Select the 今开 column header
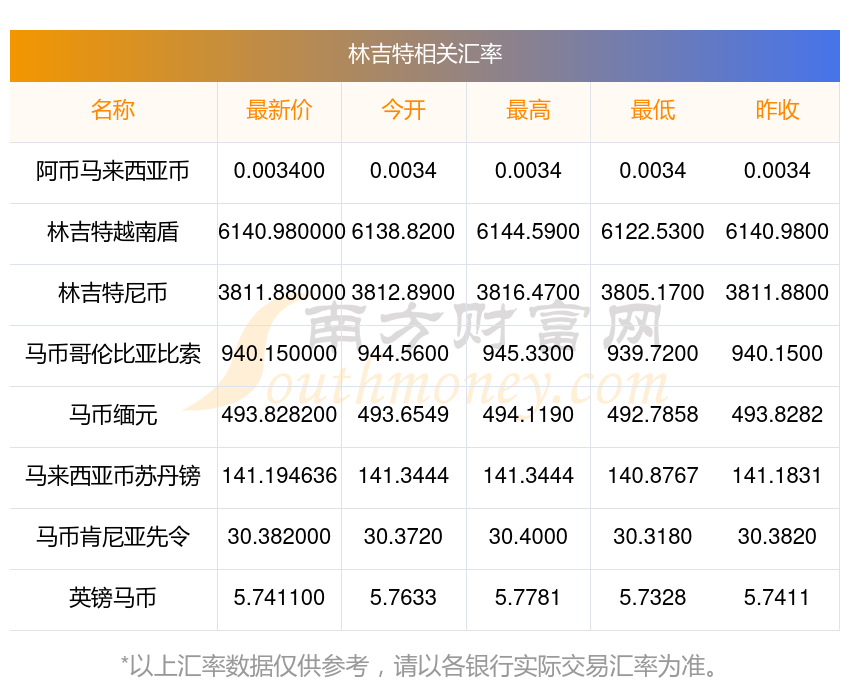Image resolution: width=850 pixels, height=698 pixels. 403,110
